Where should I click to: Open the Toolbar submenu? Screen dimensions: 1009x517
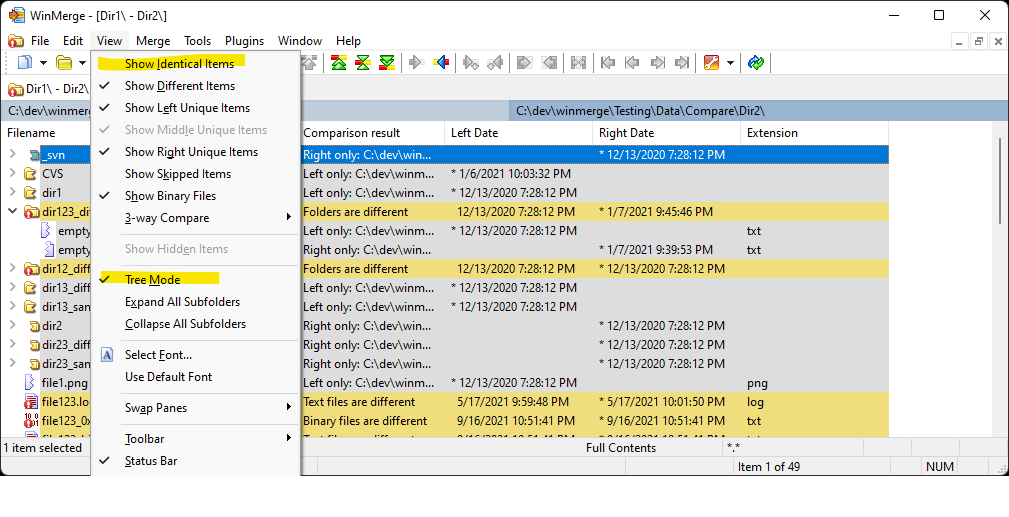tap(197, 439)
